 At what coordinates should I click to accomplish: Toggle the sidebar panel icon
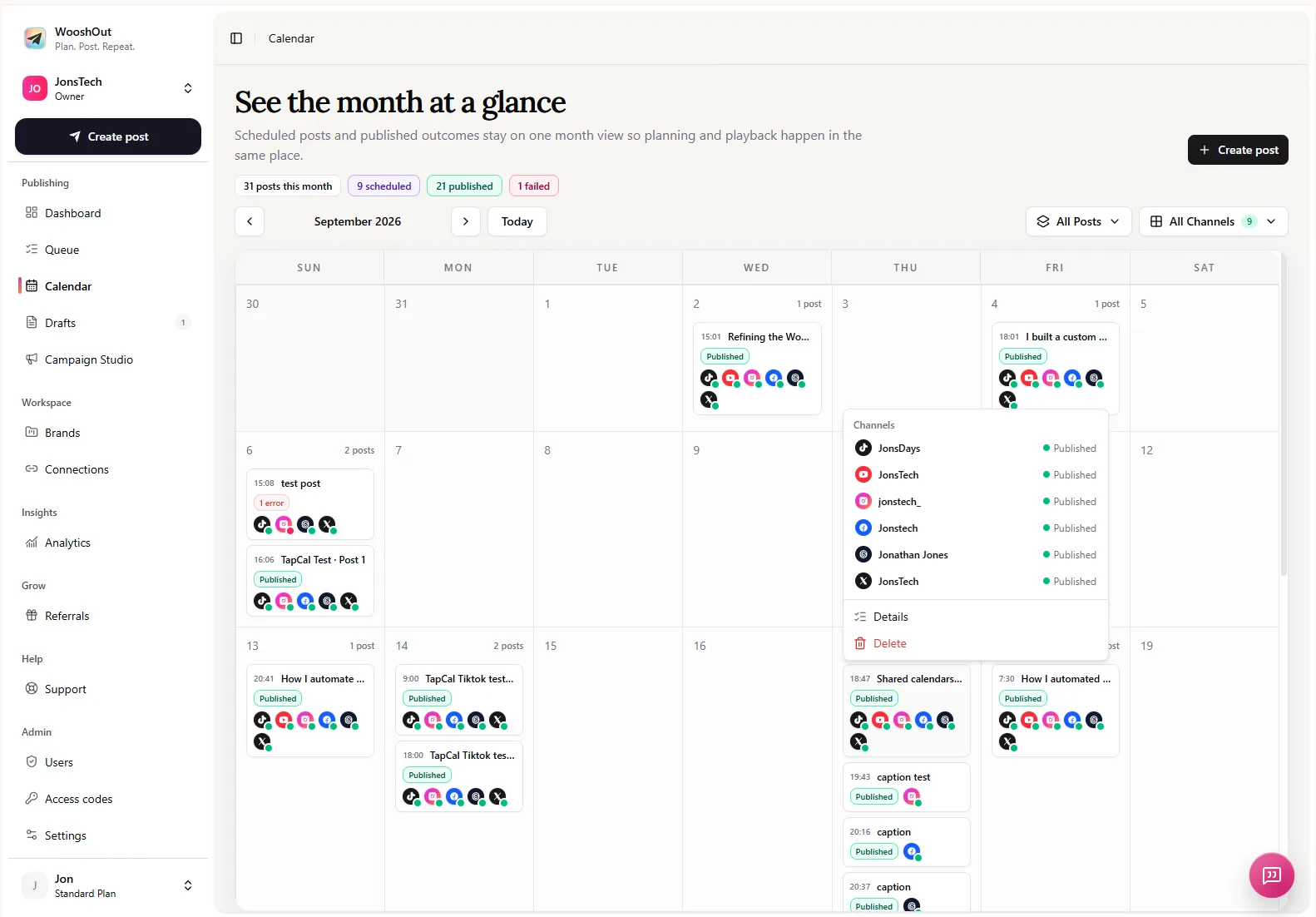(236, 38)
